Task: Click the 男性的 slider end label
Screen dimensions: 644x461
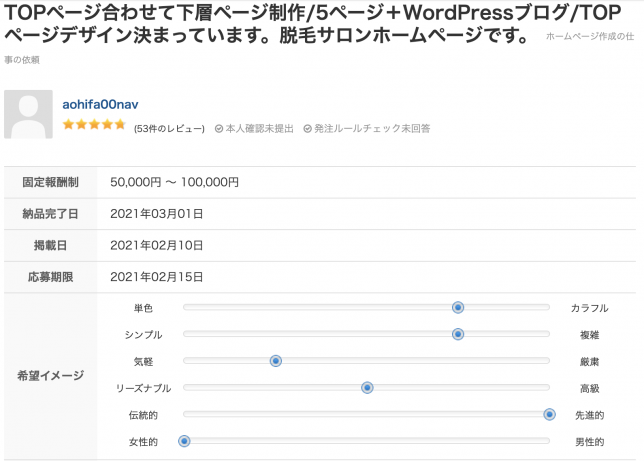Action: click(x=589, y=442)
